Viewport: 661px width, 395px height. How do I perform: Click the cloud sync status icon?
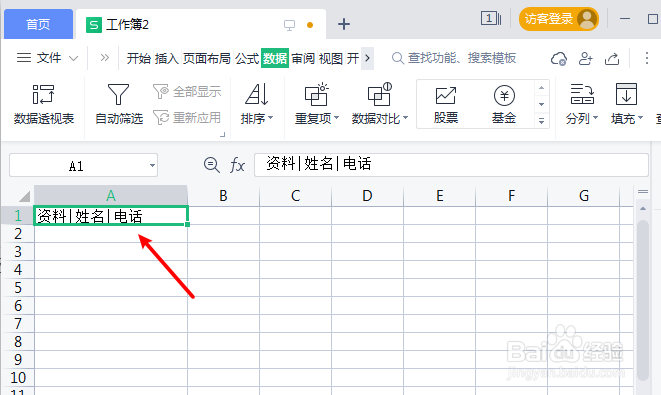coord(559,59)
